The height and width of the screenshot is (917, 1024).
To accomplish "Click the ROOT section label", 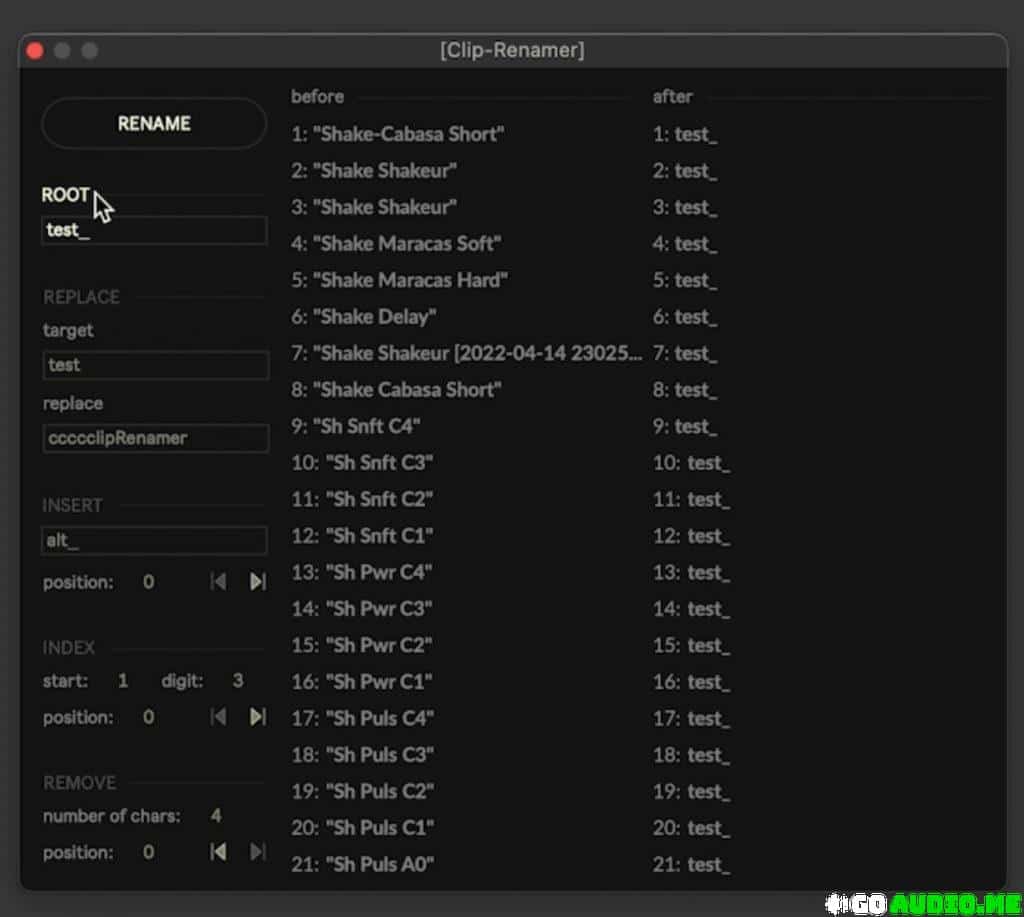I will pyautogui.click(x=65, y=195).
